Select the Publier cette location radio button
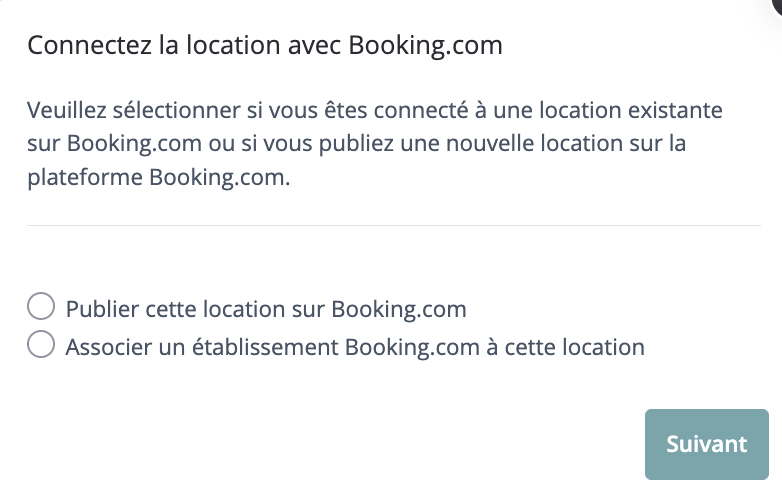 [x=41, y=307]
